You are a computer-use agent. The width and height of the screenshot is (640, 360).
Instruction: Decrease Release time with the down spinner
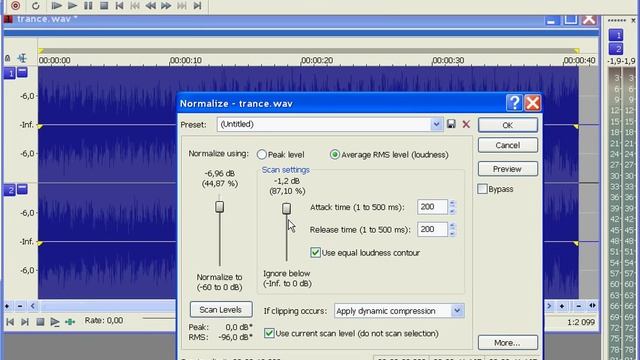click(x=452, y=233)
